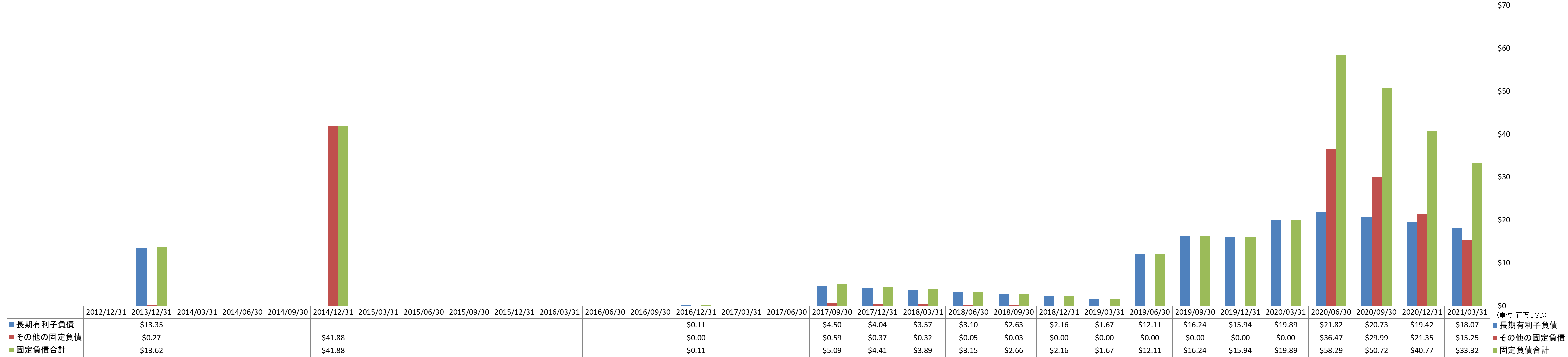Click the $5.09 table cell
Image resolution: width=1568 pixels, height=357 pixels.
(x=832, y=350)
